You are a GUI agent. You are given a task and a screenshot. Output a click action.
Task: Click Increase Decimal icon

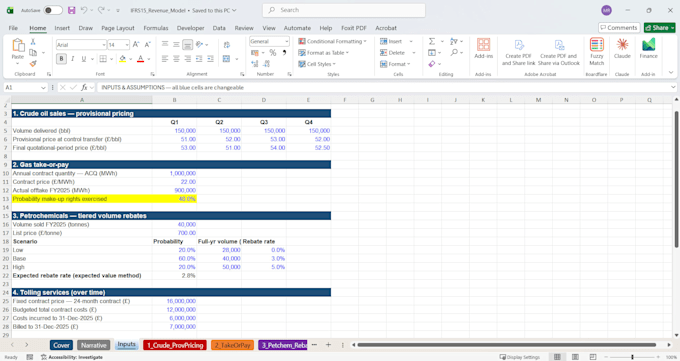coord(255,64)
